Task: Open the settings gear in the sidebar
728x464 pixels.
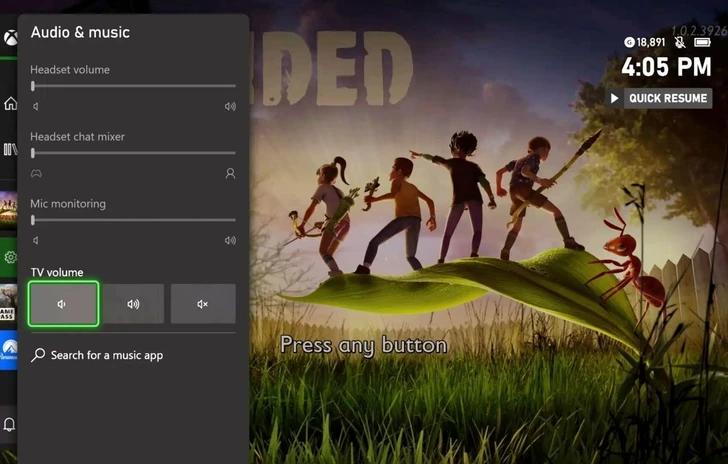Action: [x=10, y=257]
